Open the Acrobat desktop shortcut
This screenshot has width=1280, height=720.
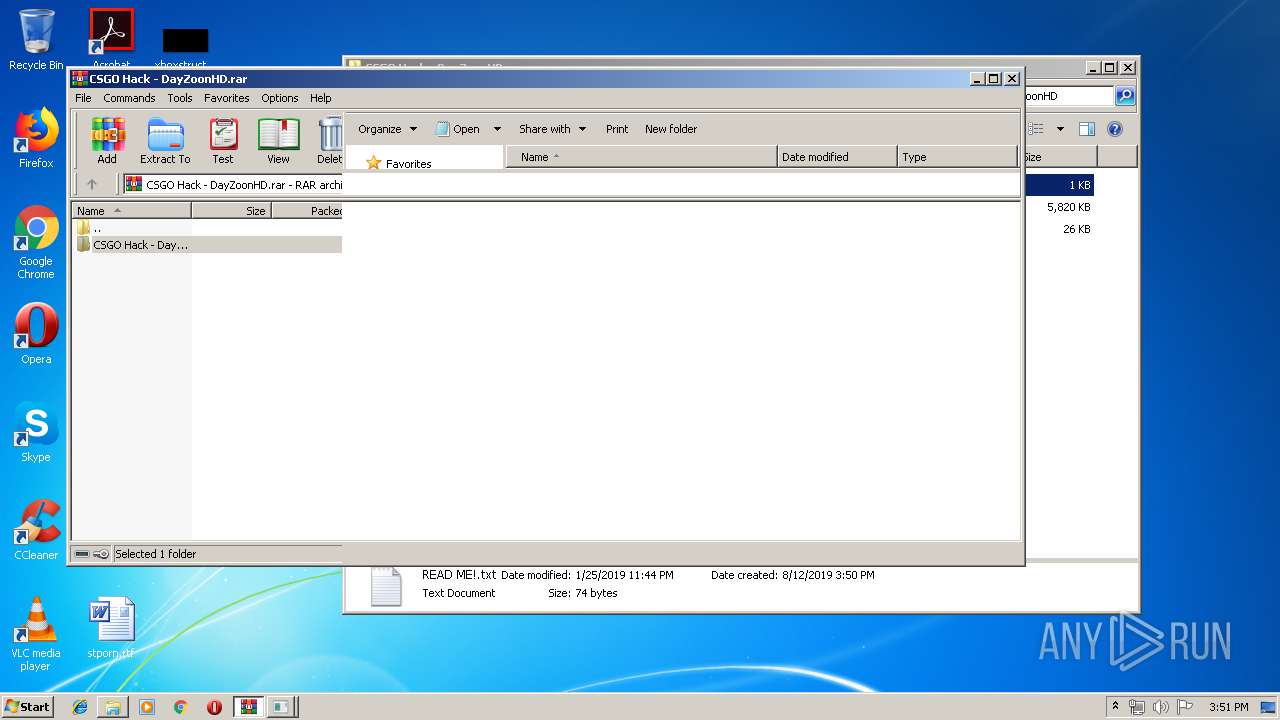(111, 36)
